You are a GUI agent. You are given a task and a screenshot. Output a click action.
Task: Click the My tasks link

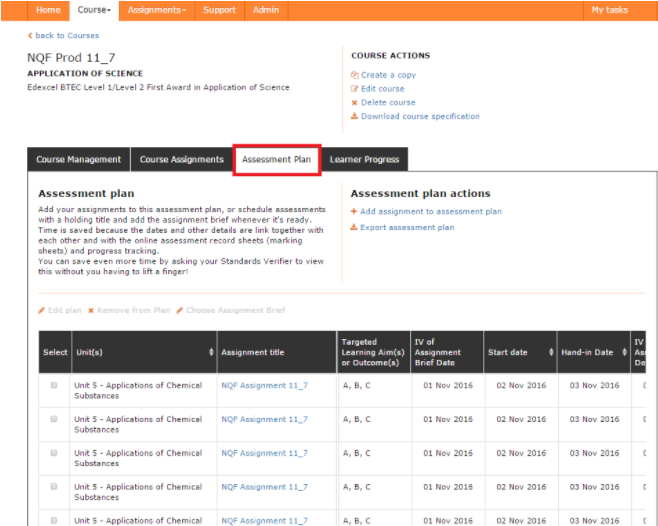point(609,10)
